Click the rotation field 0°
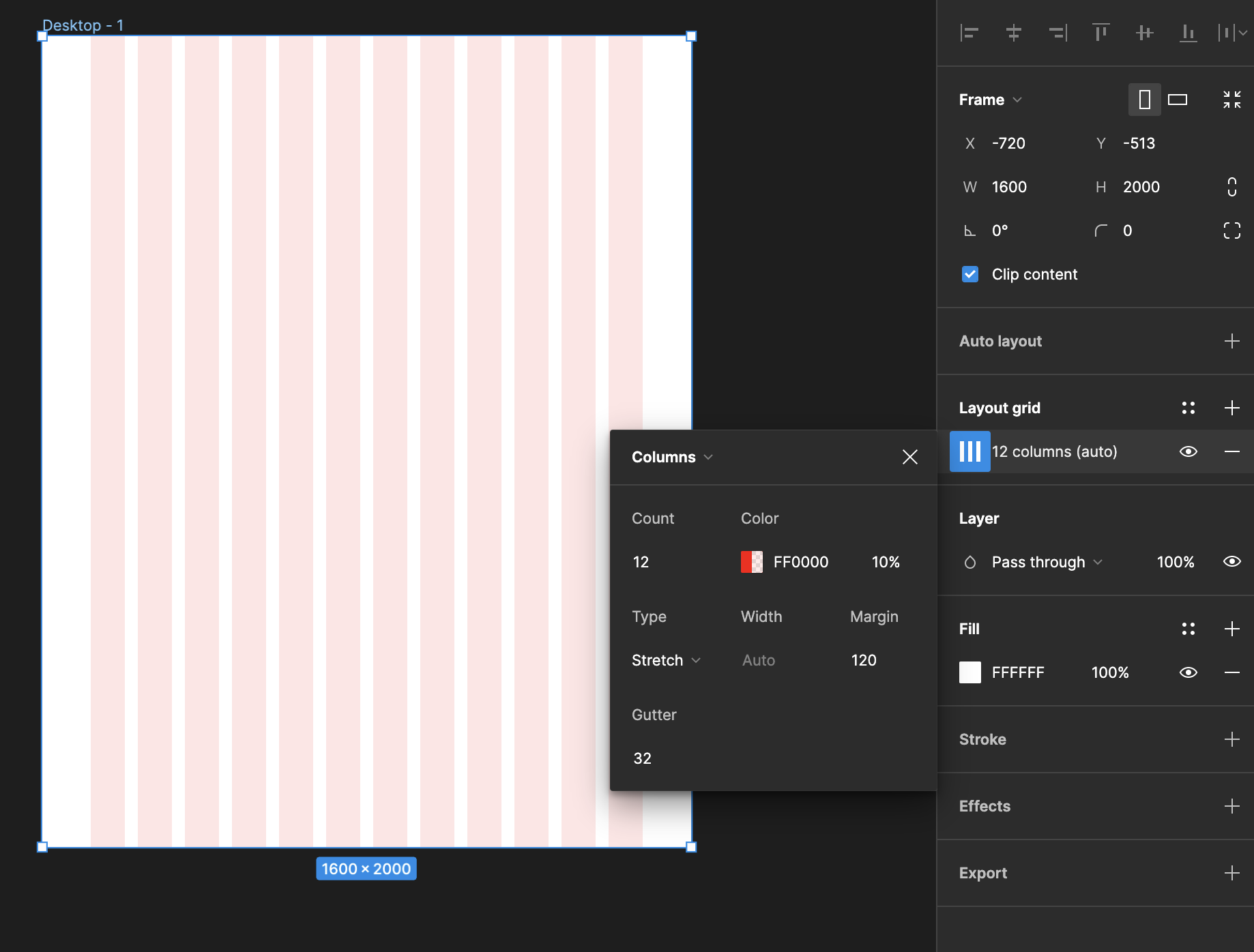This screenshot has height=952, width=1254. pos(1000,230)
